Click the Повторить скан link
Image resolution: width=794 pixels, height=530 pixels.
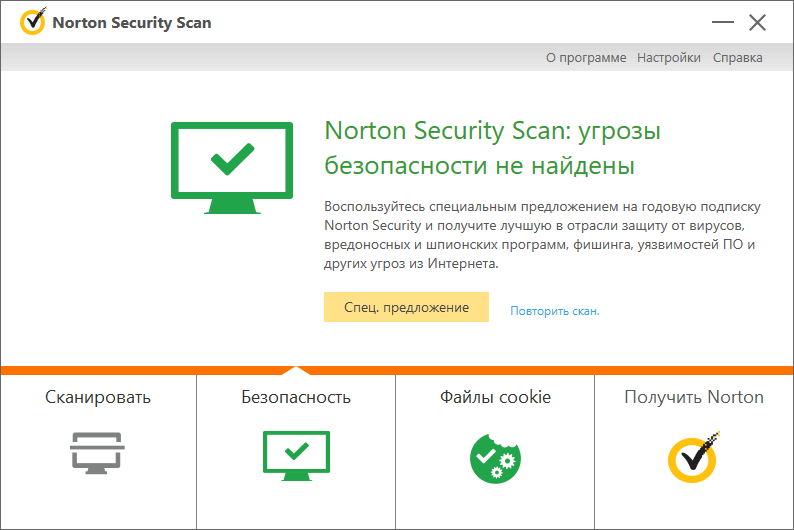coord(554,311)
